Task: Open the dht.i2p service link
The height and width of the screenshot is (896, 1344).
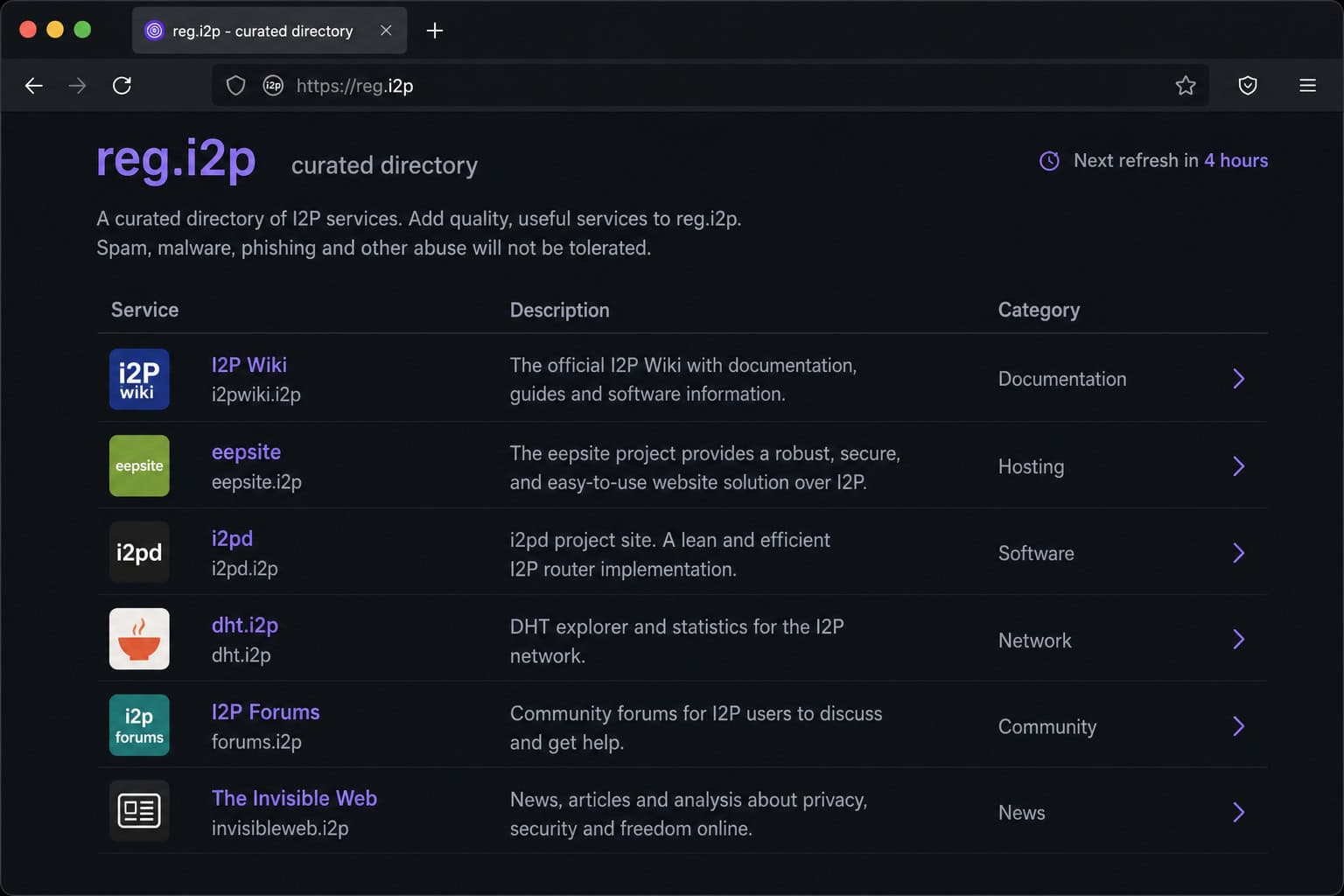Action: 245,626
